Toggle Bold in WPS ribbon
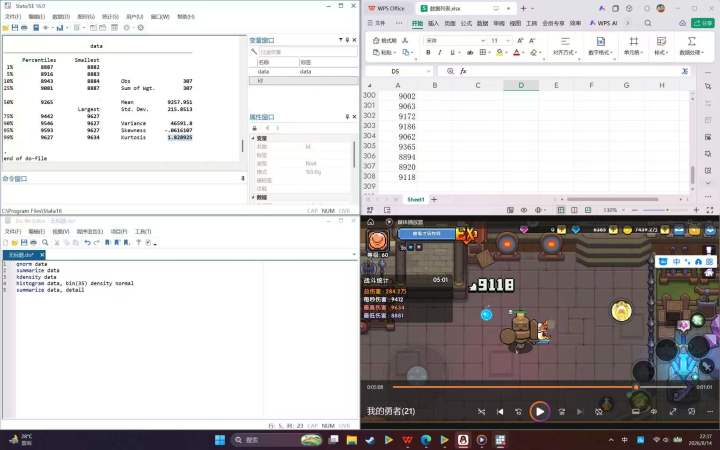The image size is (720, 450). (428, 53)
